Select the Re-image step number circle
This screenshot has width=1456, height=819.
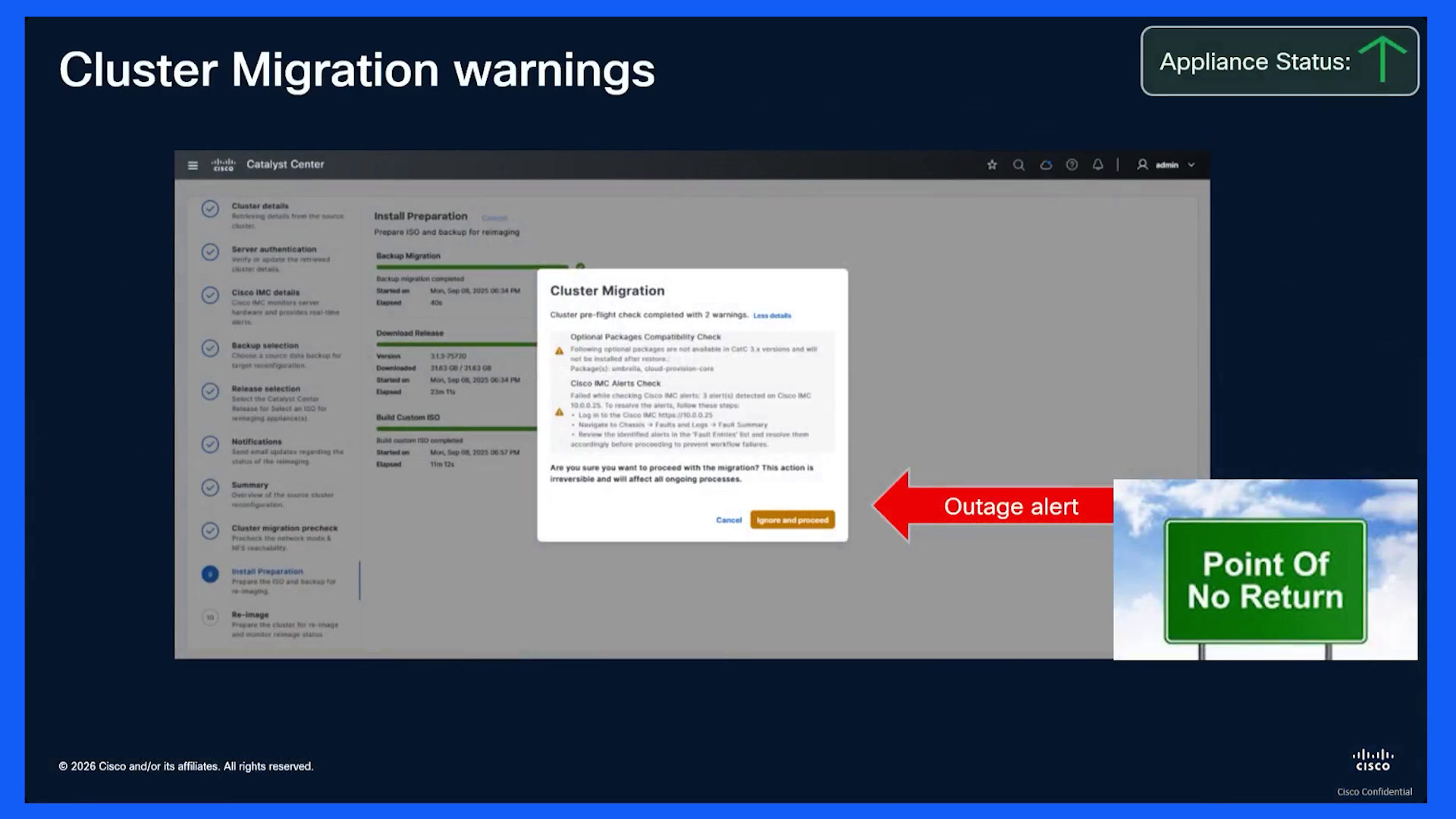(x=210, y=617)
